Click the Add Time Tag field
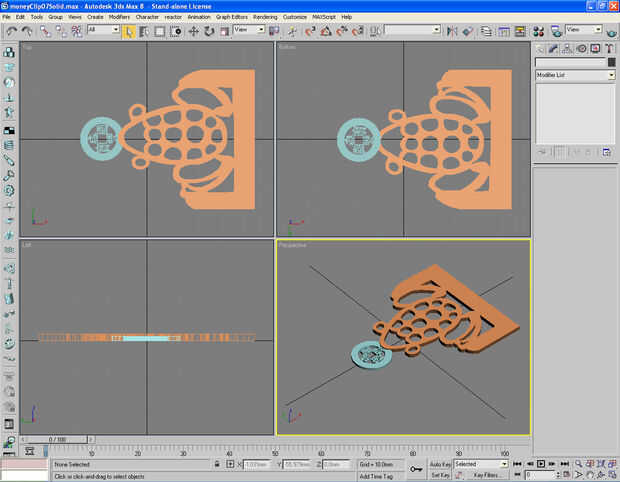This screenshot has width=620, height=482. (378, 475)
